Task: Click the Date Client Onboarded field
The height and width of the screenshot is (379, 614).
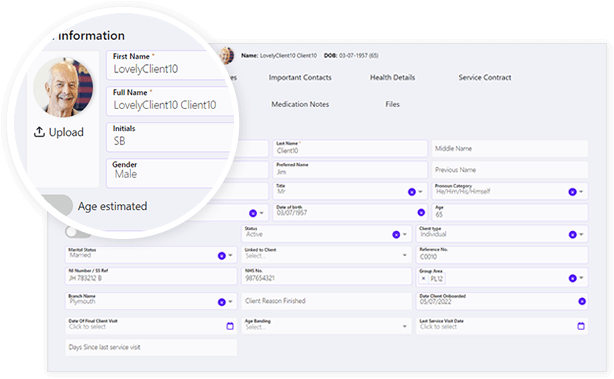Action: 502,301
